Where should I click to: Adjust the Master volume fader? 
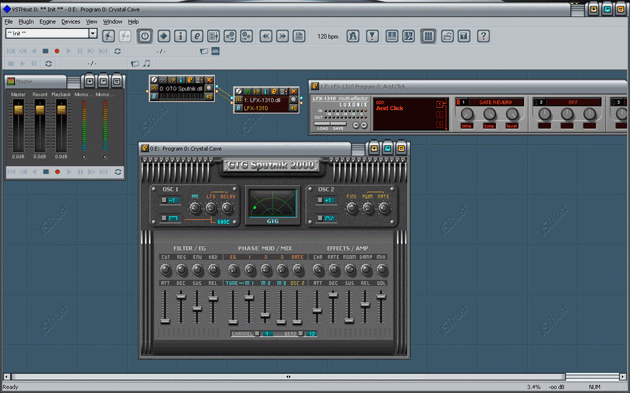(18, 110)
